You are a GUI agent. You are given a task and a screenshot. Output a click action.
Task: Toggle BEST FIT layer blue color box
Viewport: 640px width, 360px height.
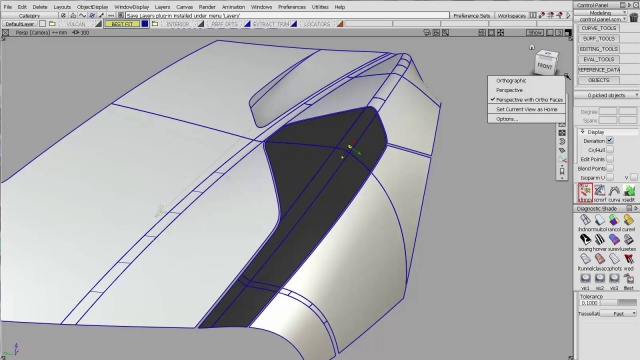tap(144, 24)
